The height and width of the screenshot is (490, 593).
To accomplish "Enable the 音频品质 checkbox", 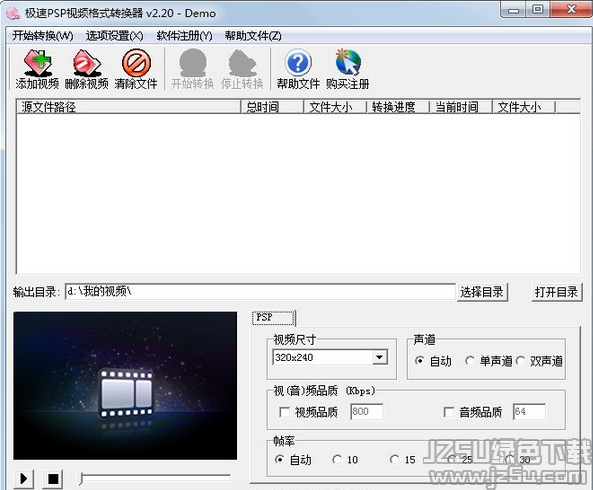I will (x=449, y=412).
